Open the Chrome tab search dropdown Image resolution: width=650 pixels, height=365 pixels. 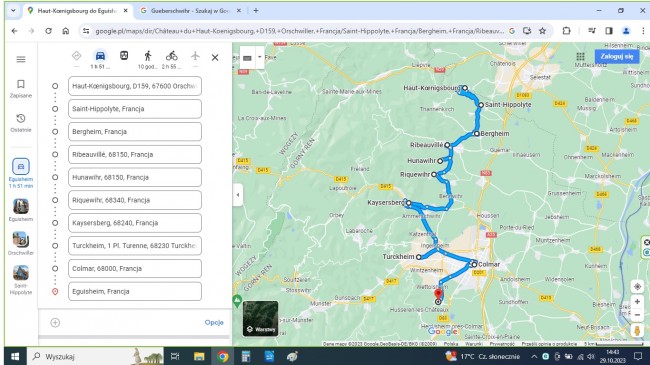pyautogui.click(x=13, y=11)
